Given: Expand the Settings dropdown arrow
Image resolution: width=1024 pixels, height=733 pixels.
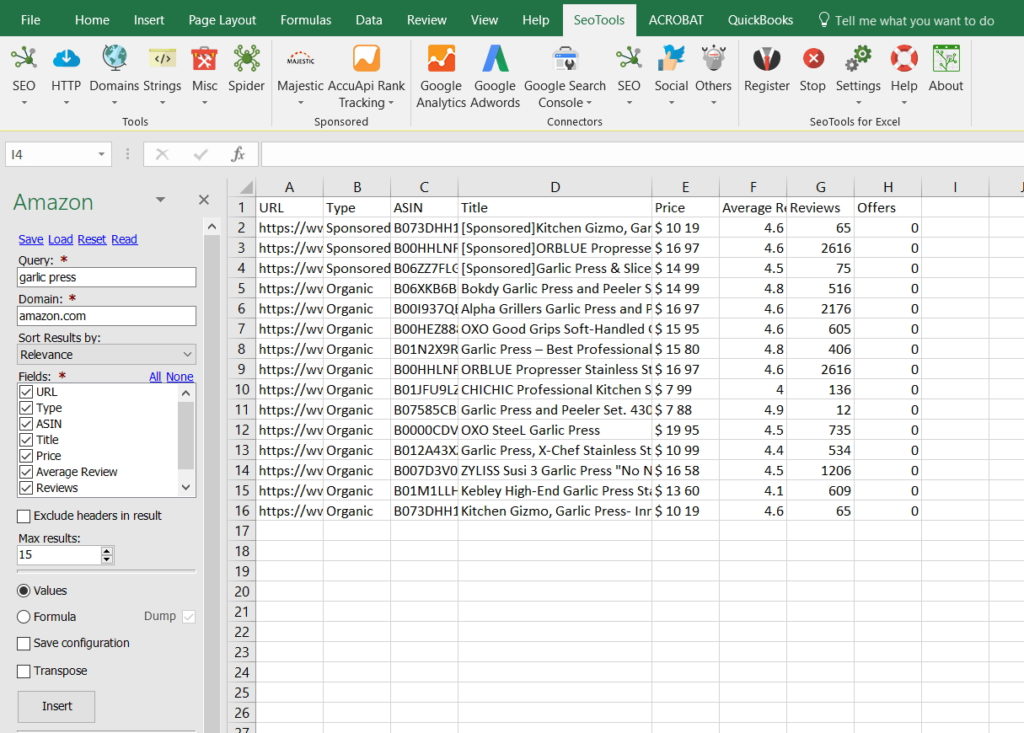Looking at the screenshot, I should click(x=858, y=103).
